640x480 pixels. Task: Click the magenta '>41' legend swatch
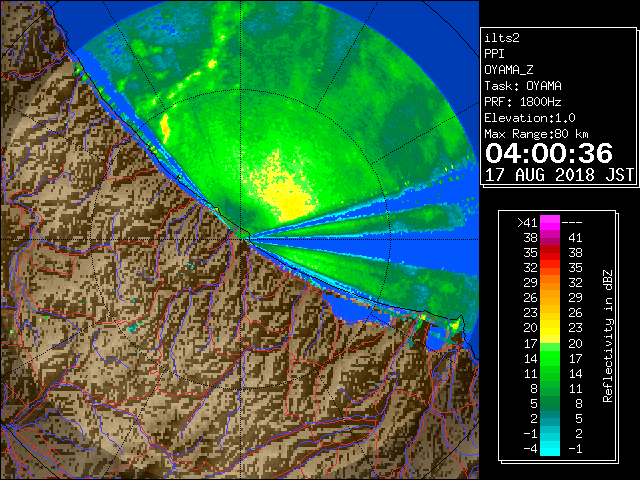pyautogui.click(x=550, y=222)
